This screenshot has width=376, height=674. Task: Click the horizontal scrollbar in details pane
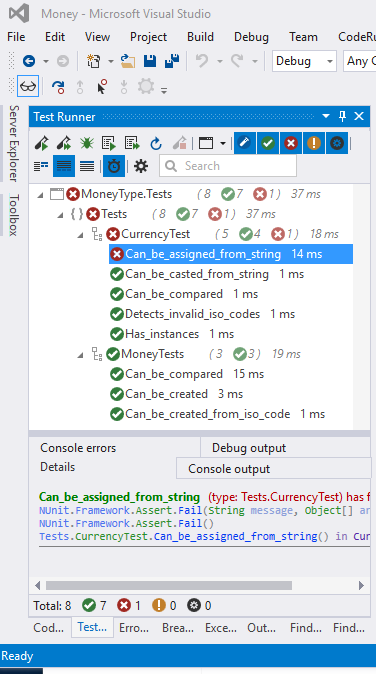[169, 585]
